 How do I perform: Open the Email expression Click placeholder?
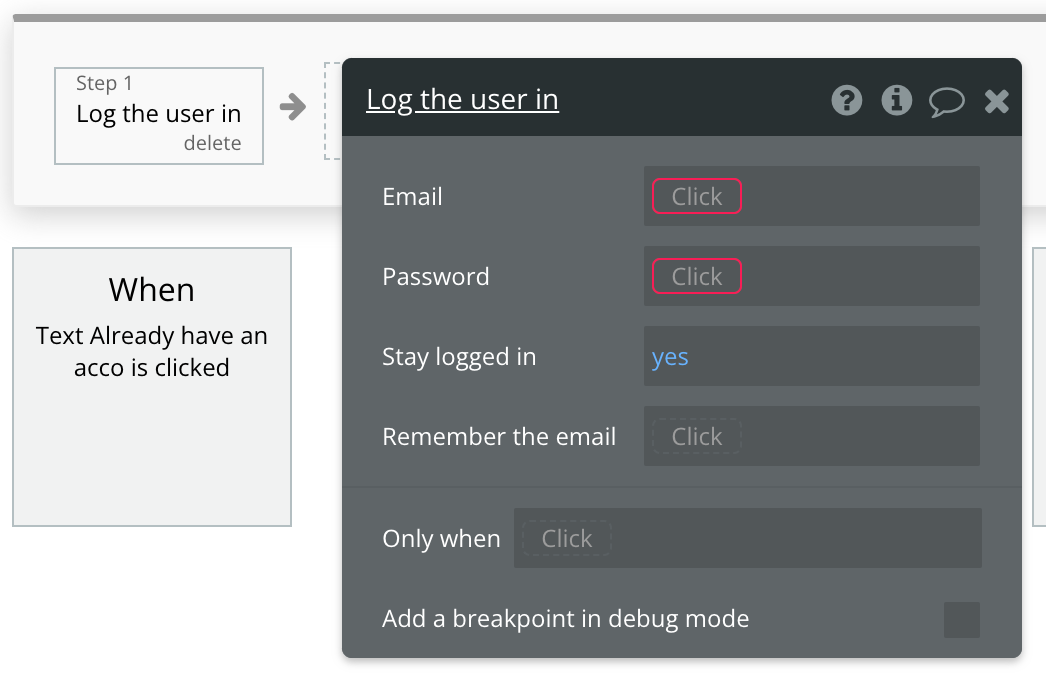[696, 196]
